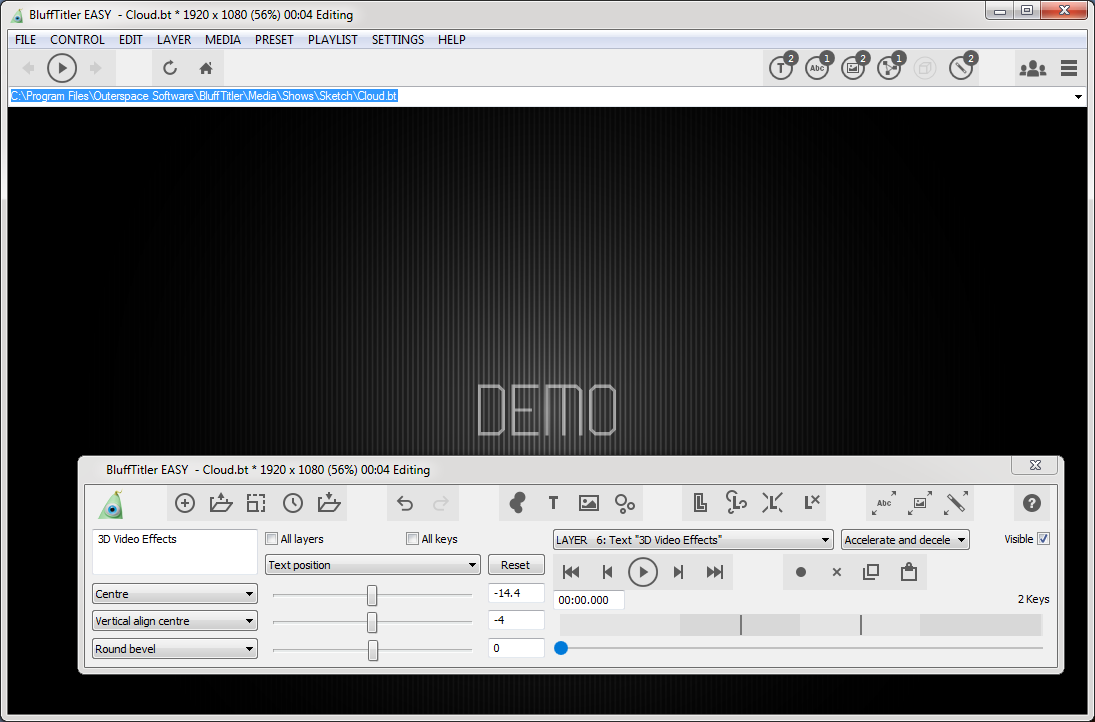Open the Round bevel dropdown
The image size is (1095, 722).
tap(175, 649)
